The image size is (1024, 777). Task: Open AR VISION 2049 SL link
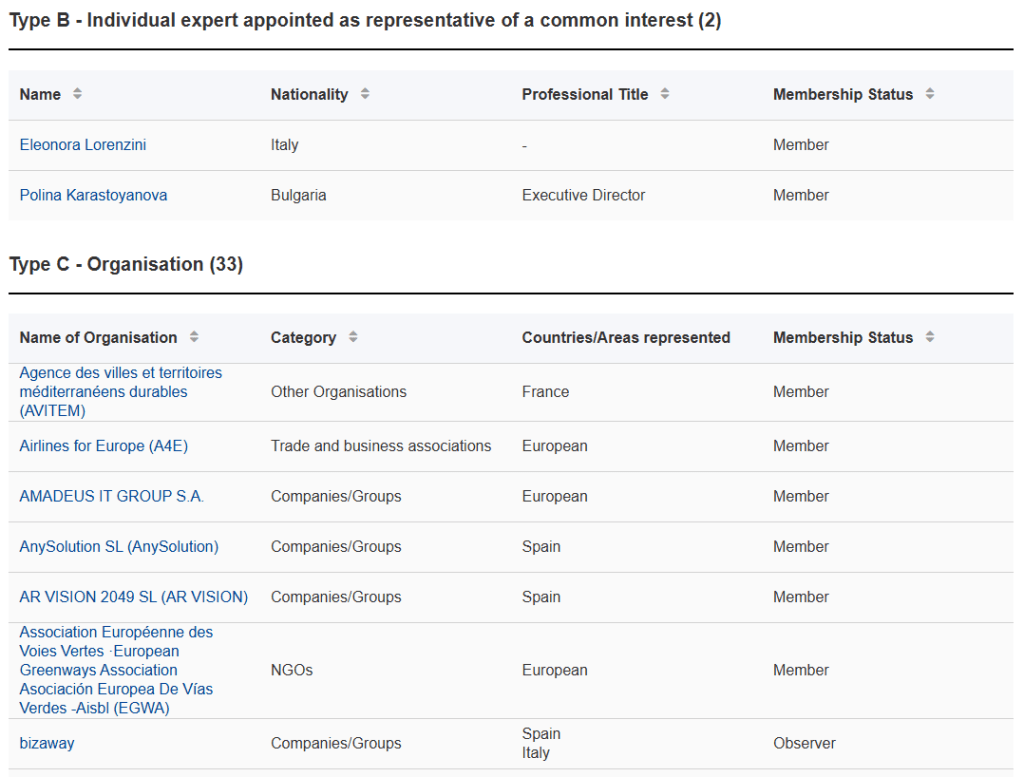pyautogui.click(x=133, y=597)
